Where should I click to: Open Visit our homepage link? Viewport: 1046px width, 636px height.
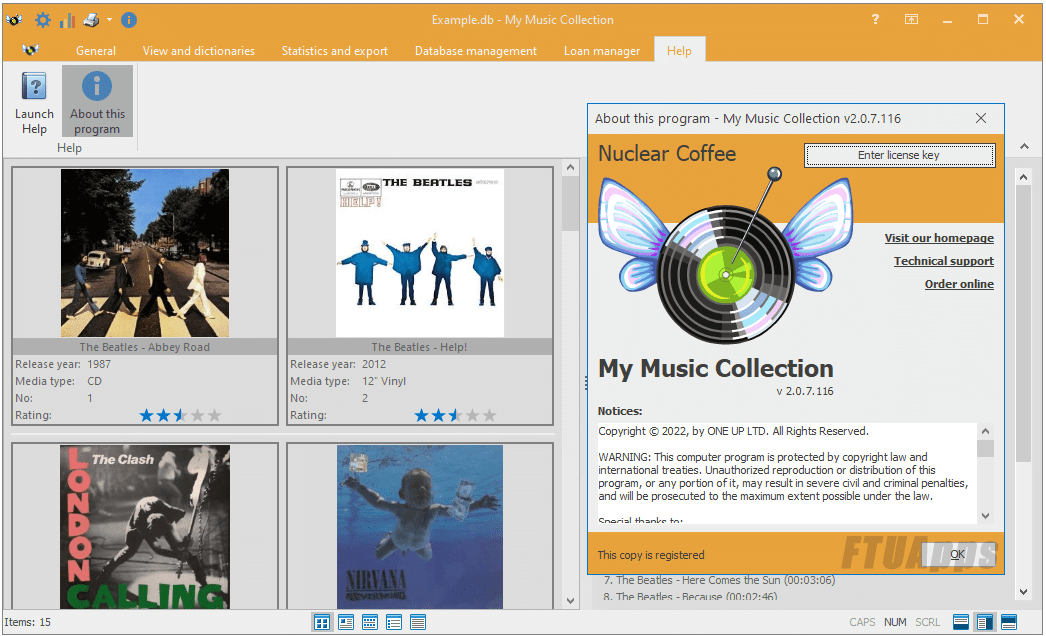click(x=939, y=238)
